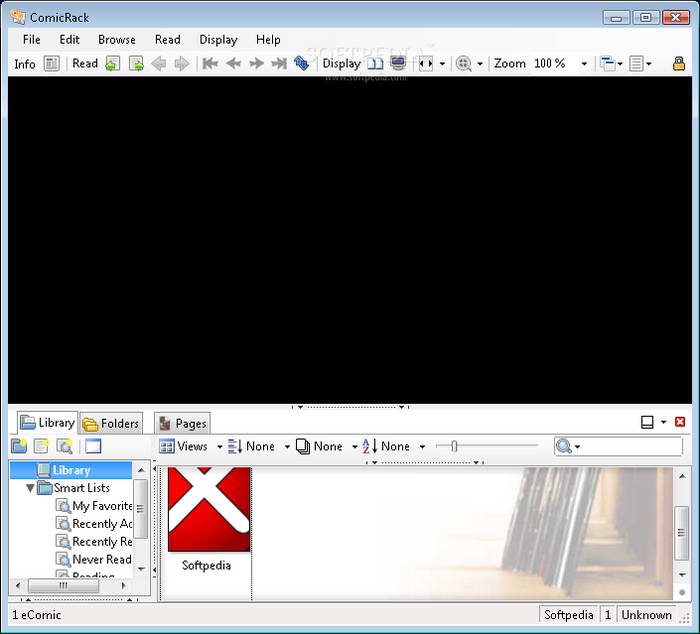Switch to the Folders tab
The image size is (700, 634).
pos(111,423)
